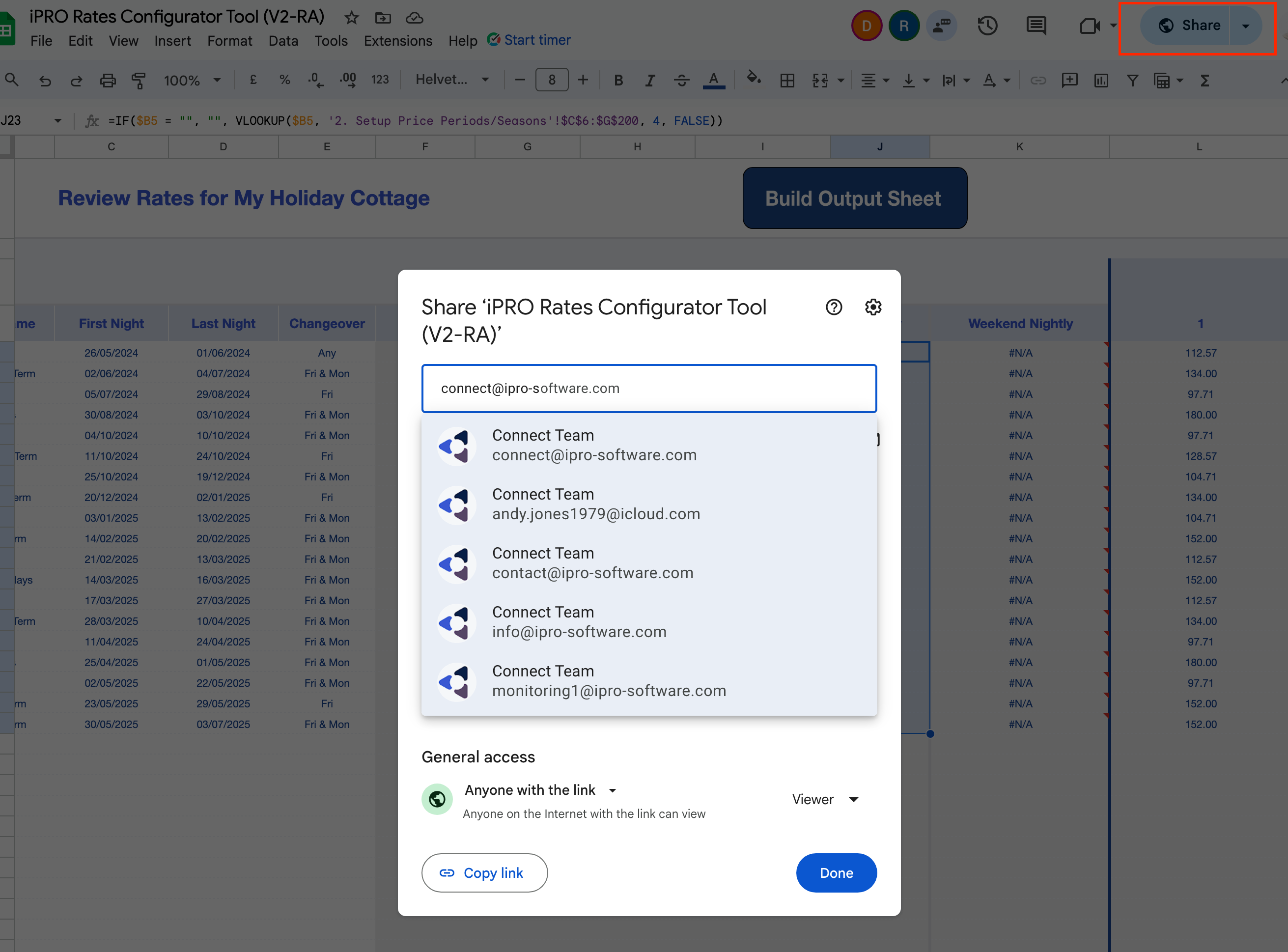This screenshot has width=1288, height=952.
Task: Select the paint format tool
Action: (x=139, y=81)
